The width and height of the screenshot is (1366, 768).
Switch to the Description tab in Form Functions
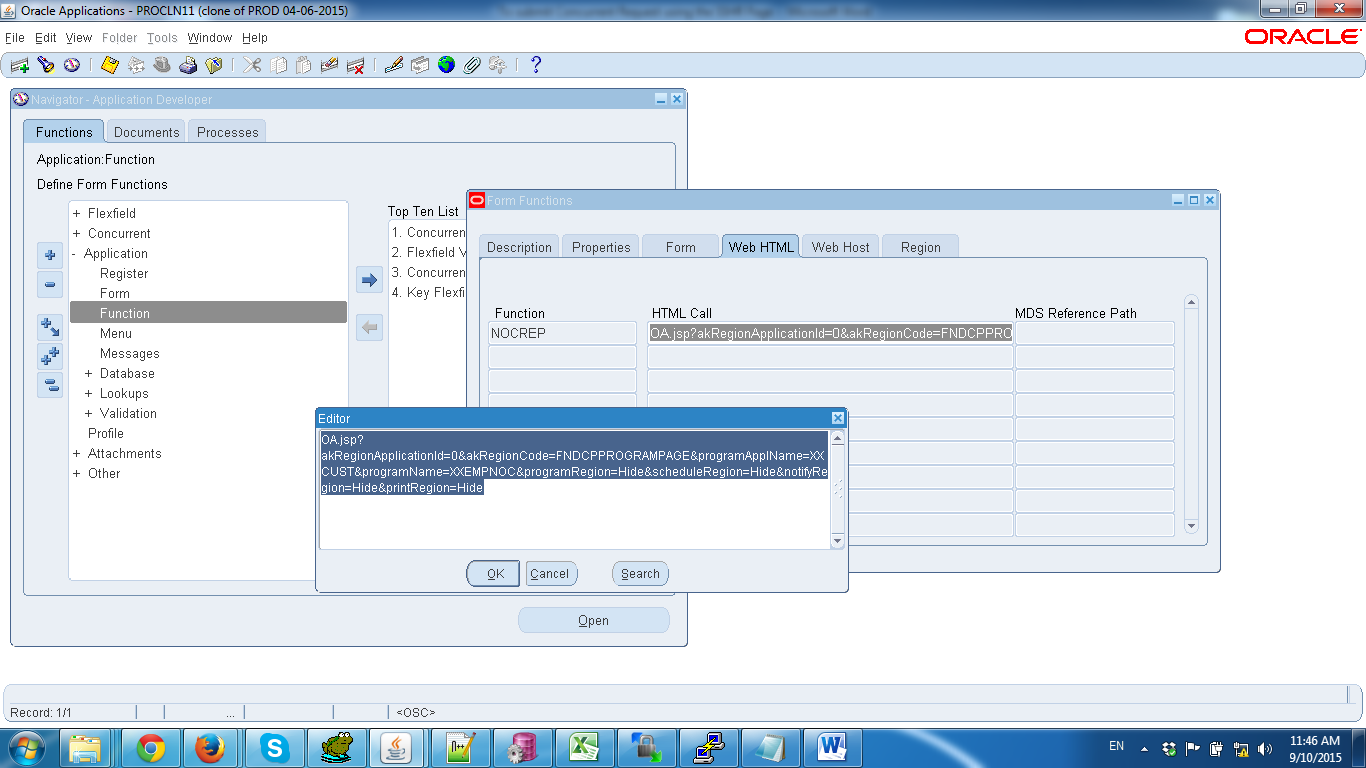[519, 247]
